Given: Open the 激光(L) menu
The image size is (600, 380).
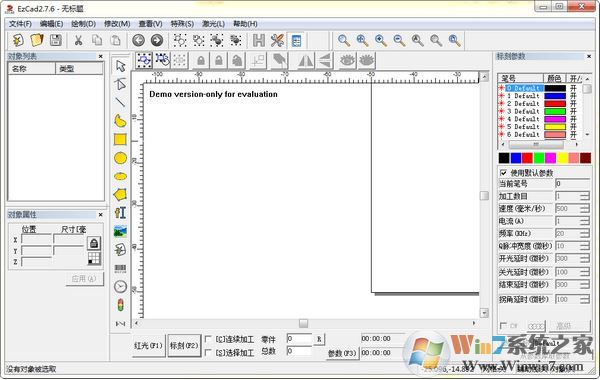Looking at the screenshot, I should (213, 24).
